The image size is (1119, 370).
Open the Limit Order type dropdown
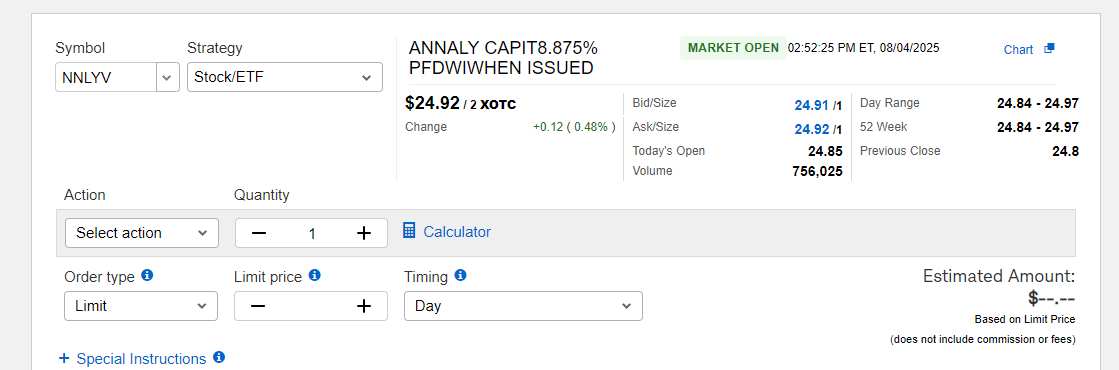[x=141, y=306]
